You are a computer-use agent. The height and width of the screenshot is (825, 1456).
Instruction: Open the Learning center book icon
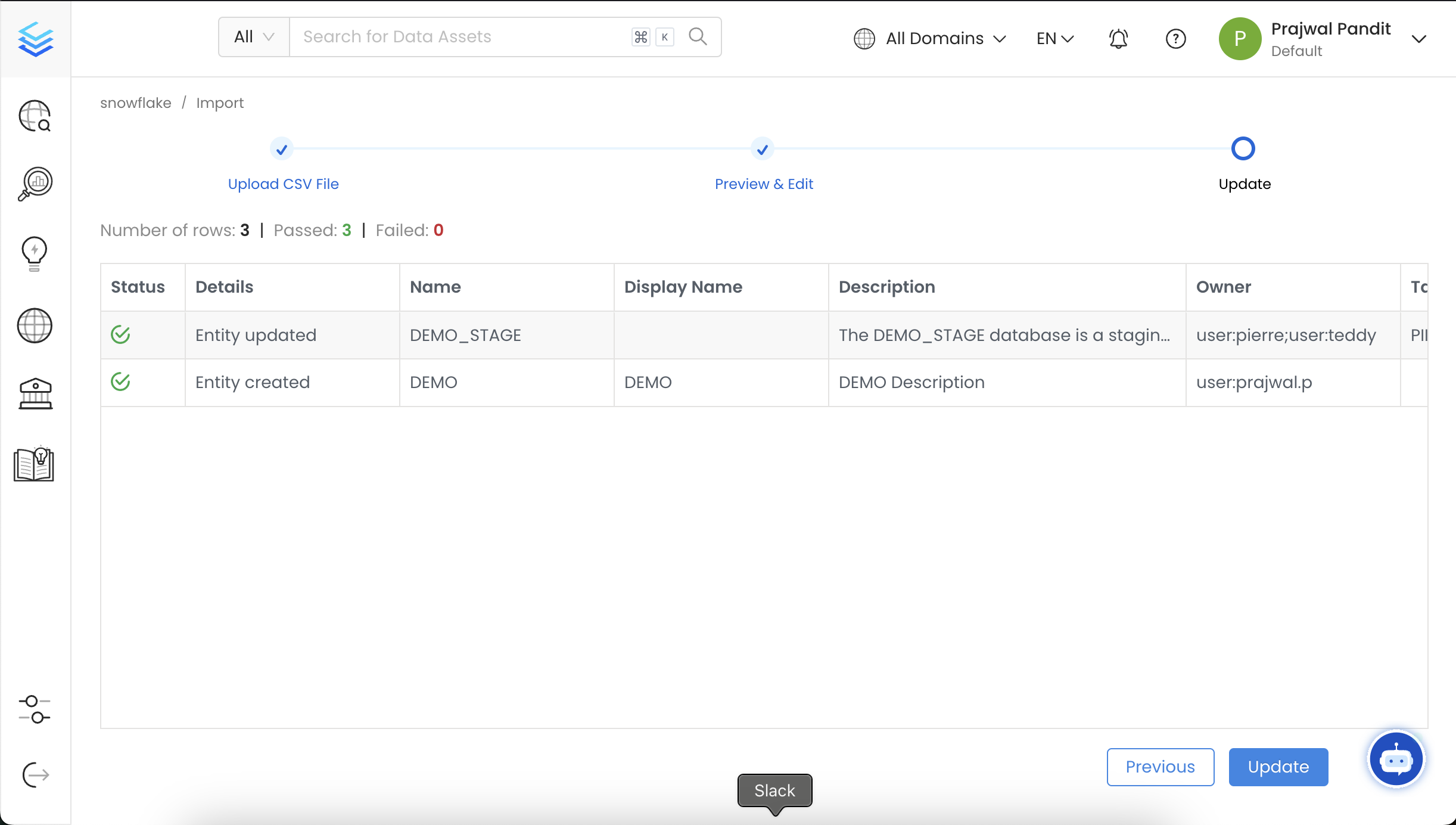point(33,464)
